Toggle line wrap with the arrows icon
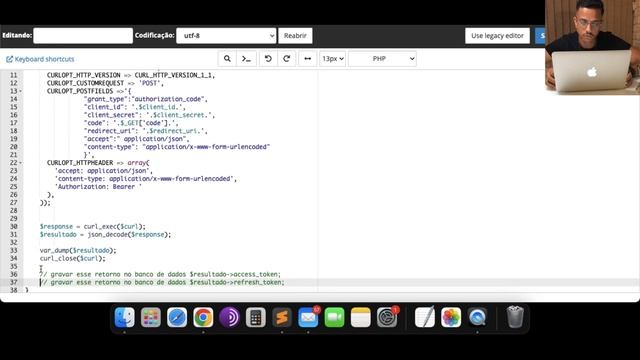Image resolution: width=640 pixels, height=360 pixels. tap(307, 59)
